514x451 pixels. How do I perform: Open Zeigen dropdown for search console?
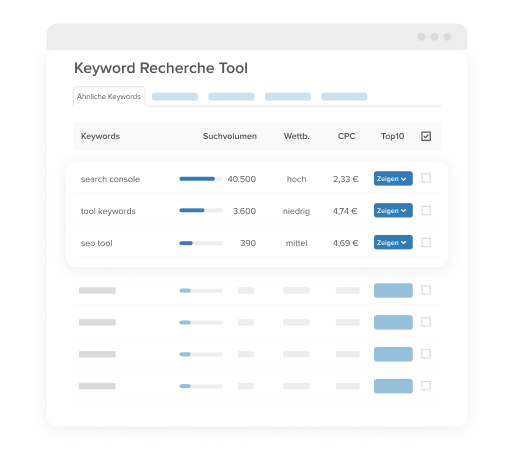tap(393, 178)
